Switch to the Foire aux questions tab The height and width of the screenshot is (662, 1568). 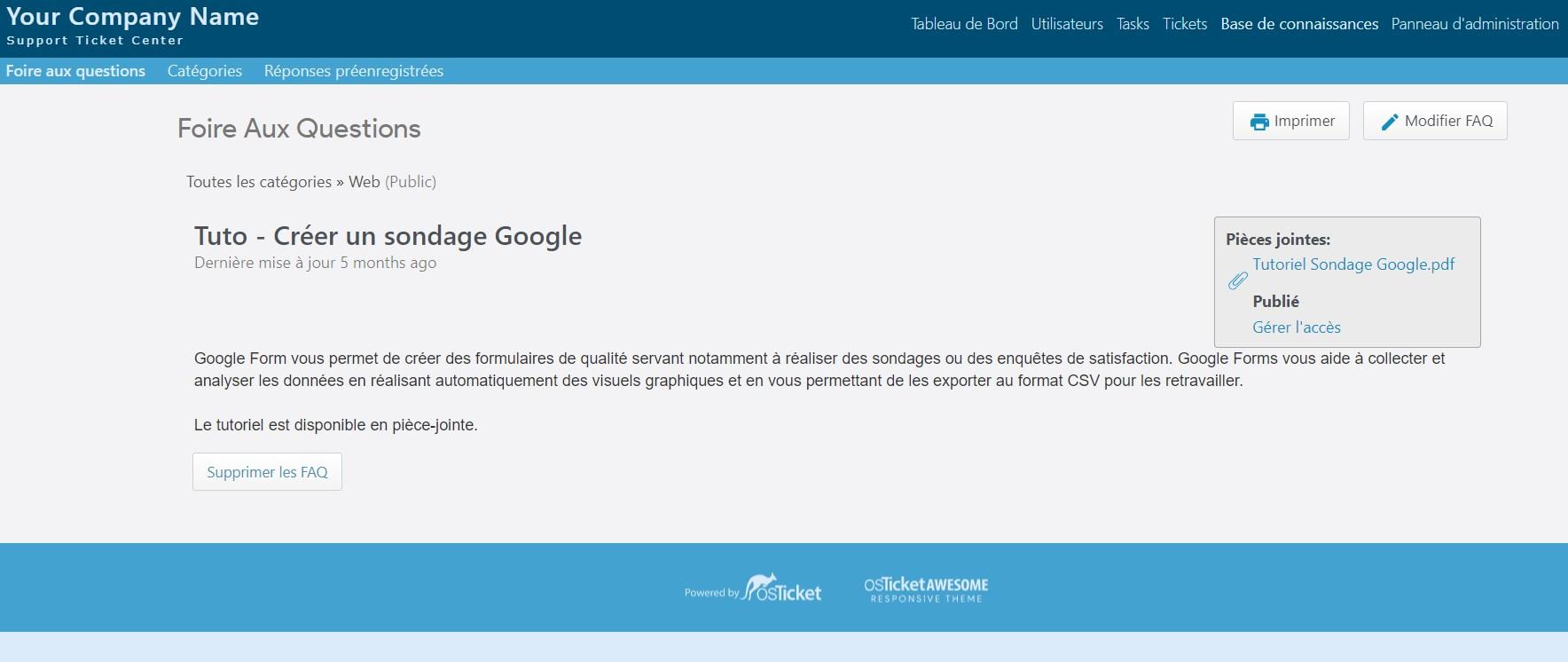(75, 71)
